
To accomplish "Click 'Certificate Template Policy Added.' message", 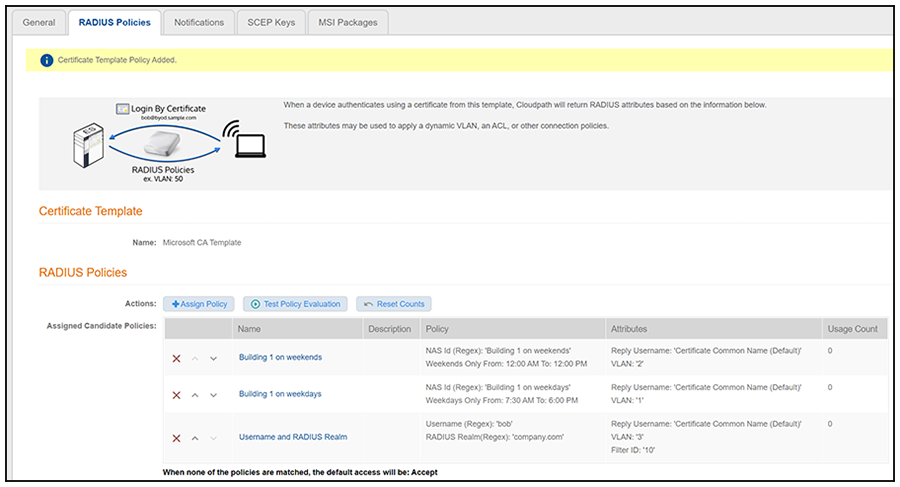I will pyautogui.click(x=117, y=60).
